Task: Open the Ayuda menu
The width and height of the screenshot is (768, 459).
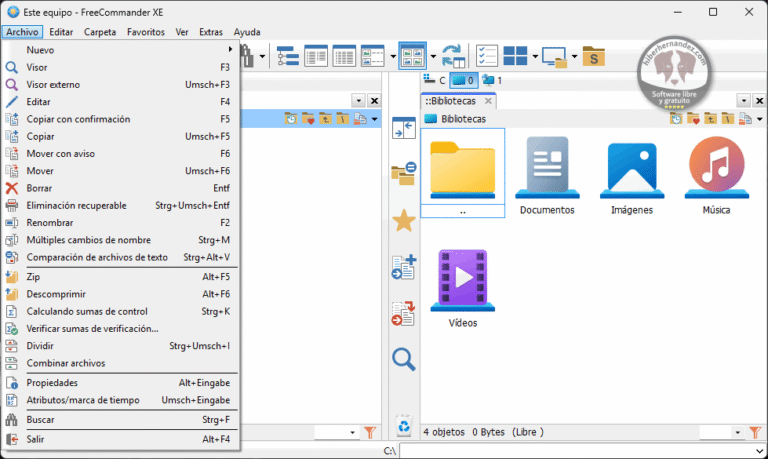Action: pyautogui.click(x=247, y=32)
